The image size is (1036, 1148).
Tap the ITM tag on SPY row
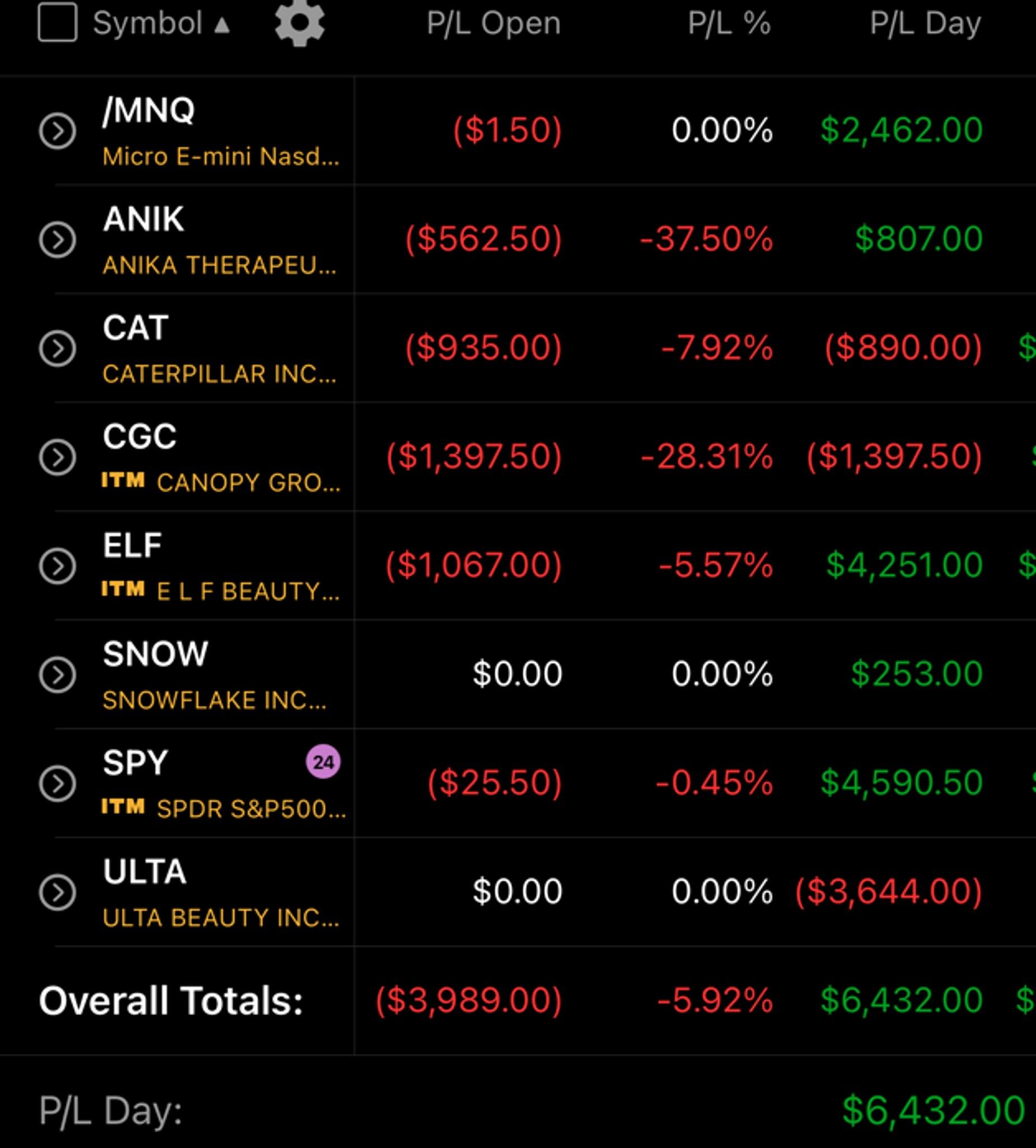click(x=123, y=807)
